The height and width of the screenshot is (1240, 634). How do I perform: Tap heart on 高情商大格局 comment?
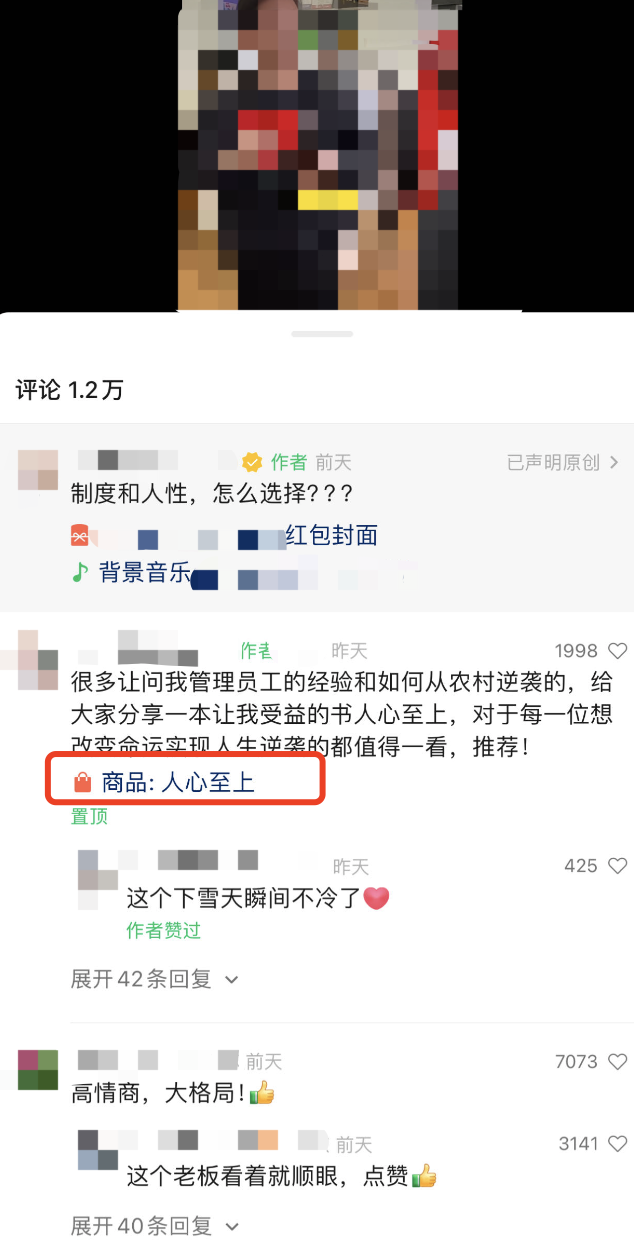point(618,1062)
